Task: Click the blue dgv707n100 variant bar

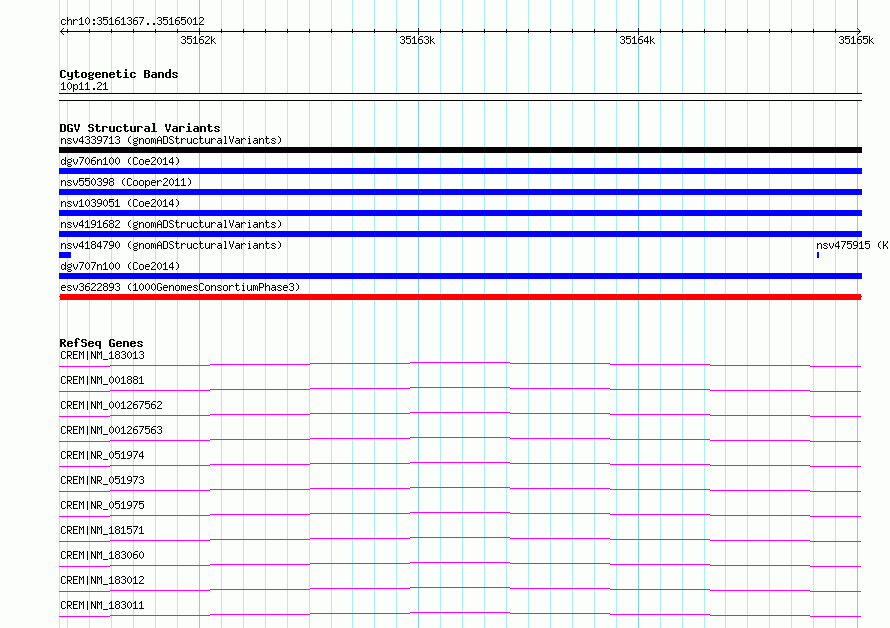Action: pos(460,276)
